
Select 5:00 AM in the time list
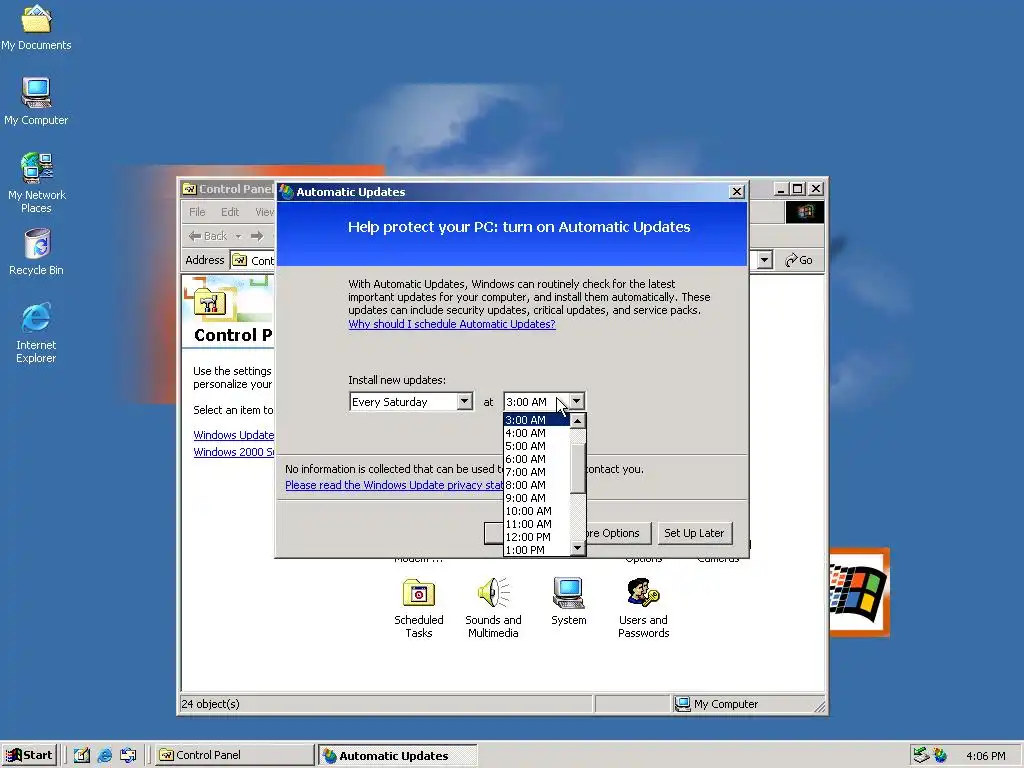click(x=536, y=446)
